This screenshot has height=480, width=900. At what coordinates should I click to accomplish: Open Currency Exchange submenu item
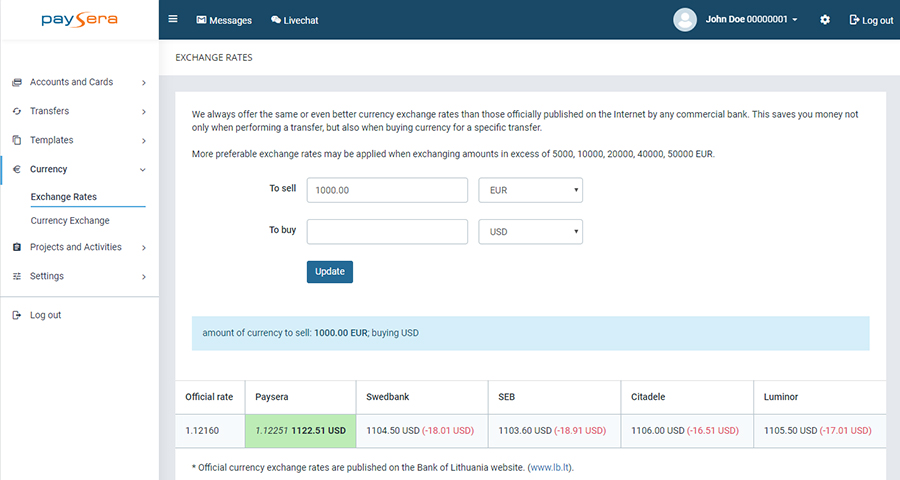(70, 220)
